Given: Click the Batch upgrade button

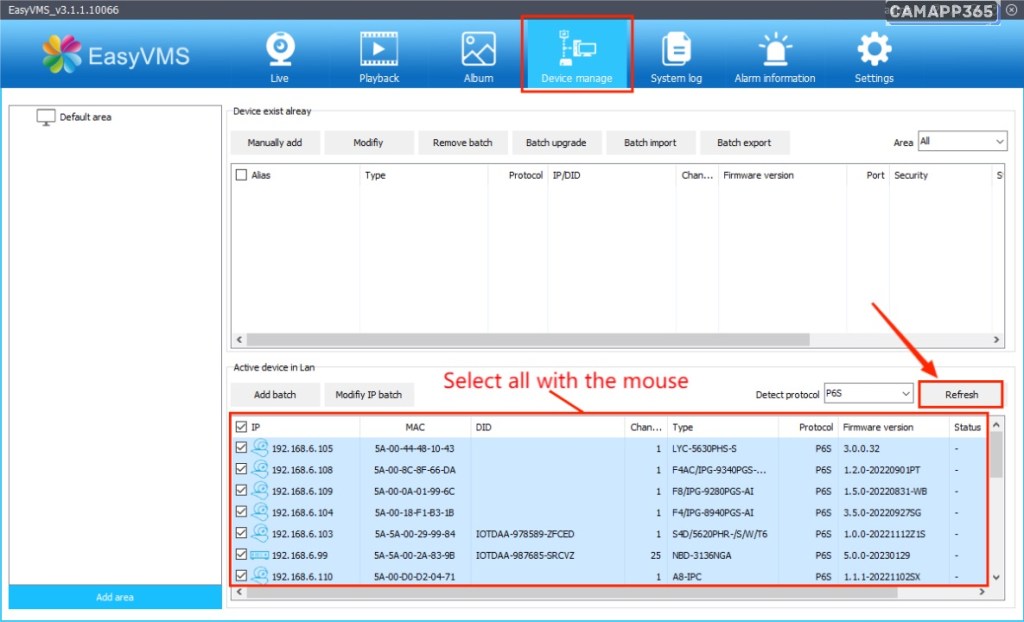Looking at the screenshot, I should (556, 143).
